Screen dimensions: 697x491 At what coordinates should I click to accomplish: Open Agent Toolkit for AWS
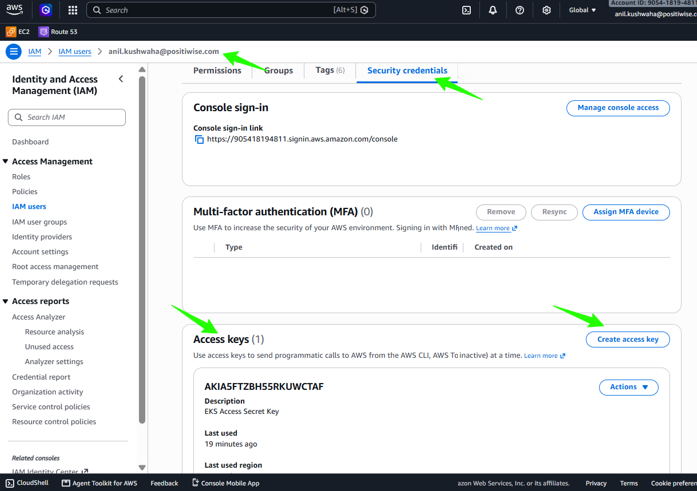pos(99,483)
